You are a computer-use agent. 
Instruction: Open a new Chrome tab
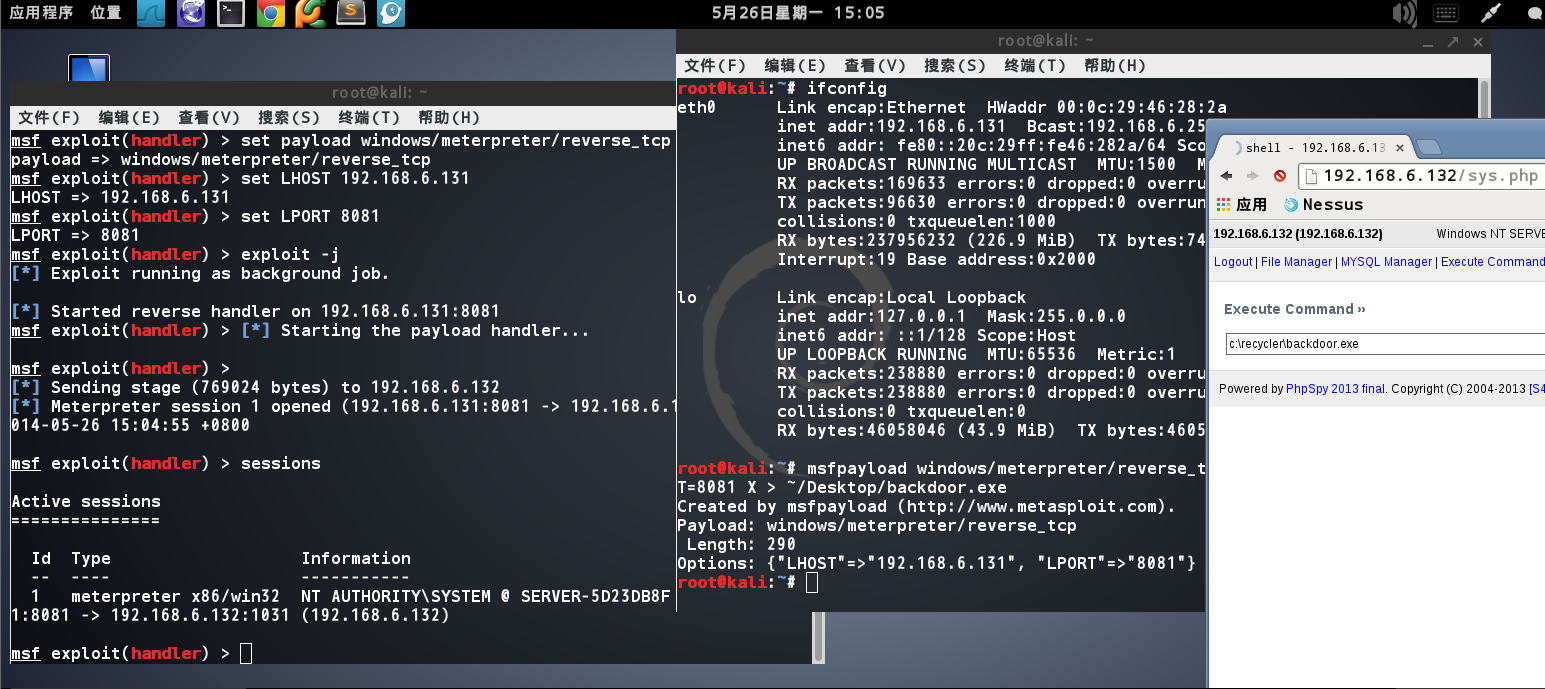coord(1428,148)
